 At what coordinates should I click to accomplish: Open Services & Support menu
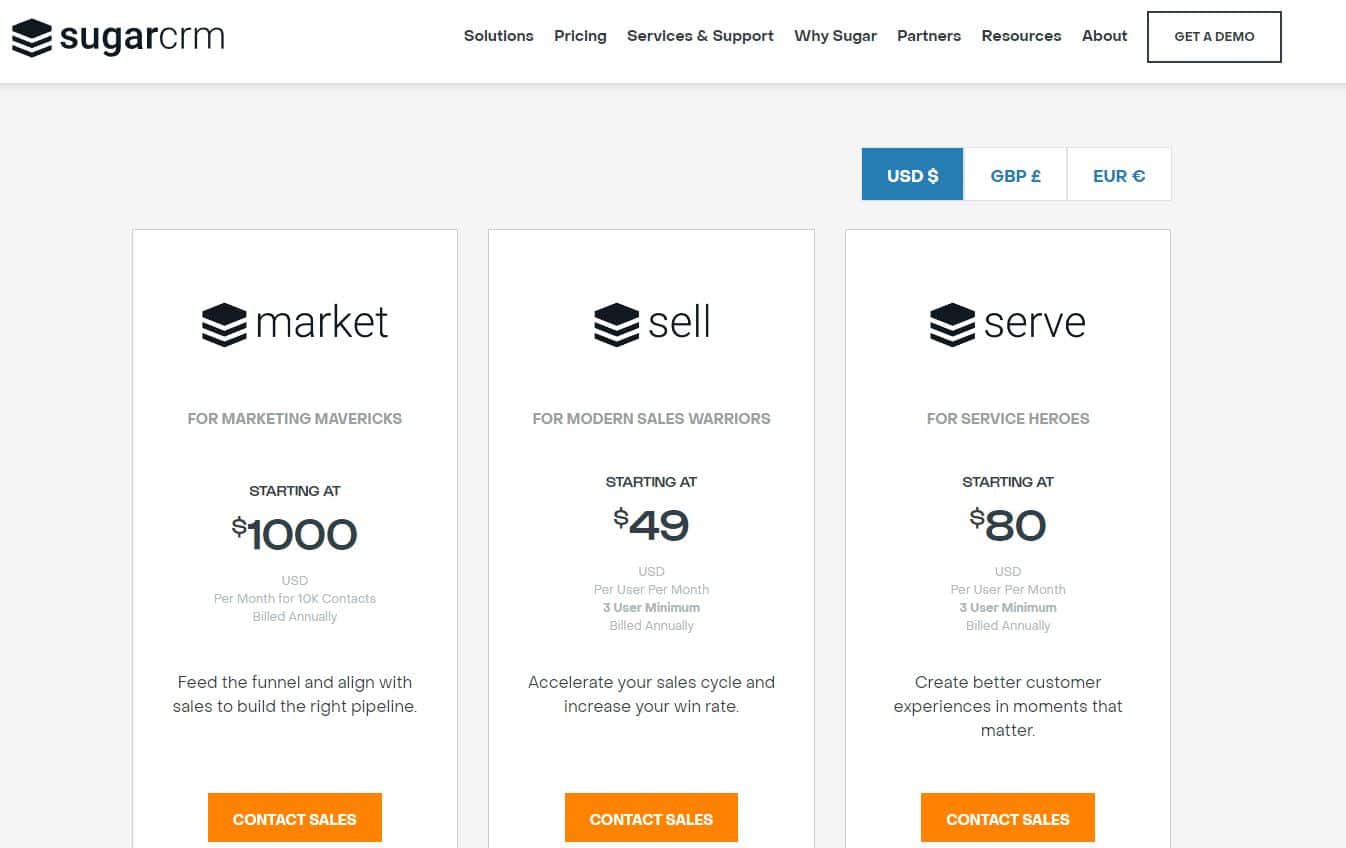[700, 36]
